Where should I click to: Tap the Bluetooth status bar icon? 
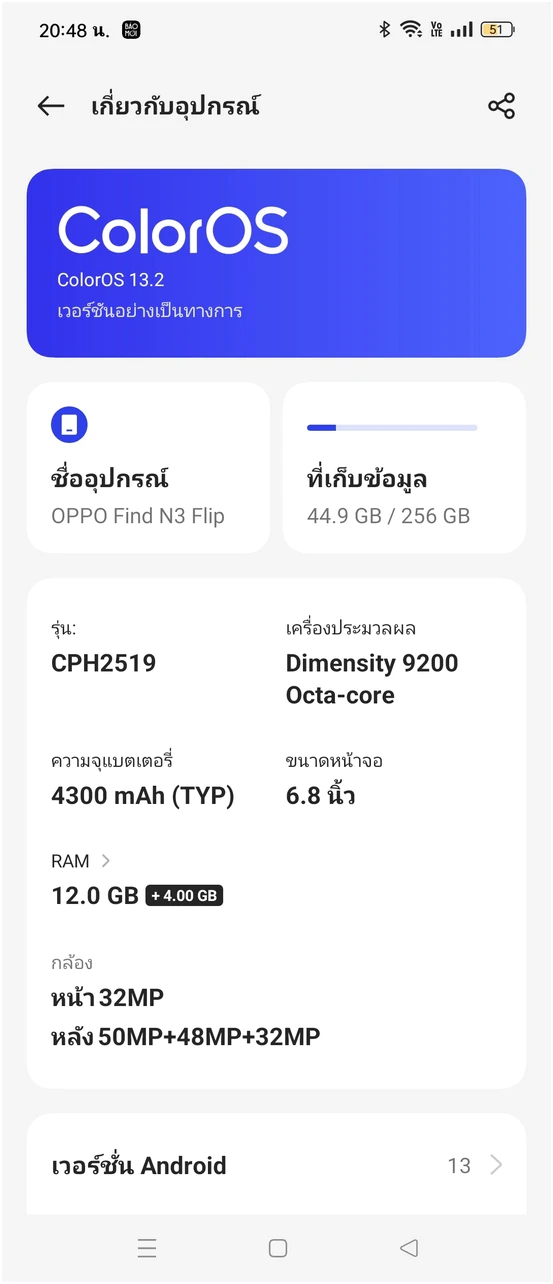(384, 30)
